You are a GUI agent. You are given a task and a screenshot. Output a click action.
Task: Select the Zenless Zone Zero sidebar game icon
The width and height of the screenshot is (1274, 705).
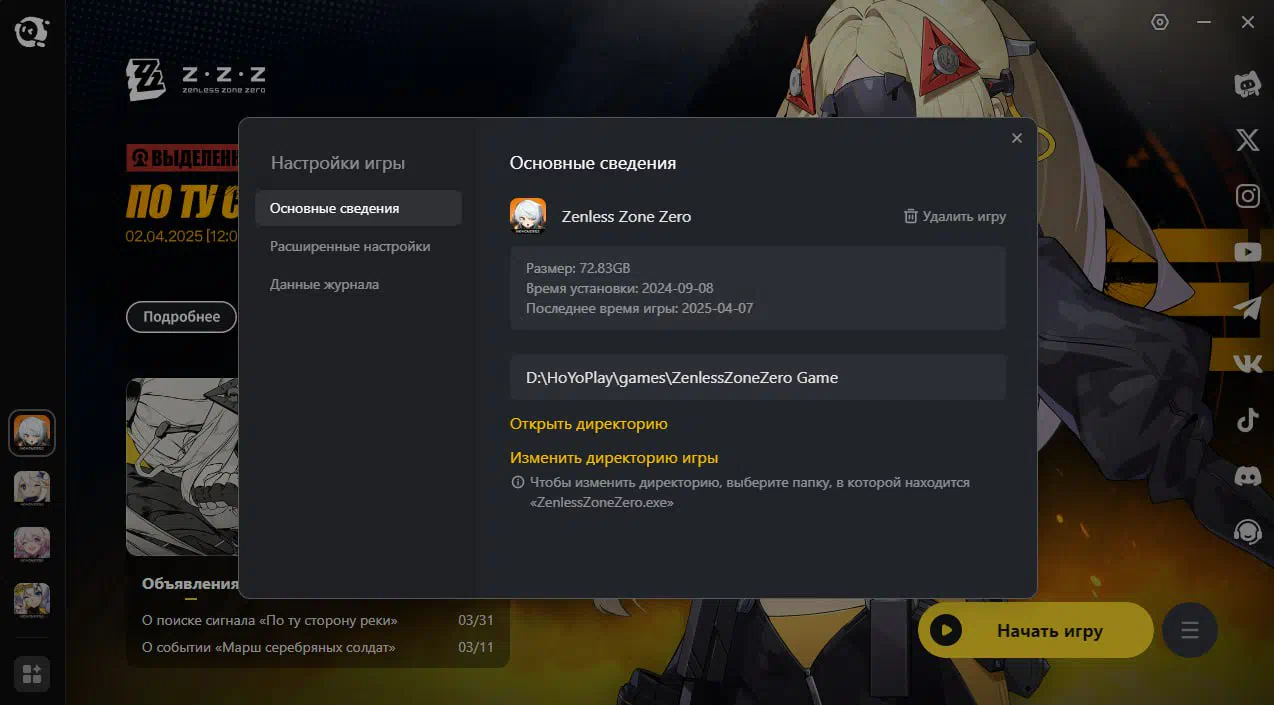pyautogui.click(x=32, y=433)
